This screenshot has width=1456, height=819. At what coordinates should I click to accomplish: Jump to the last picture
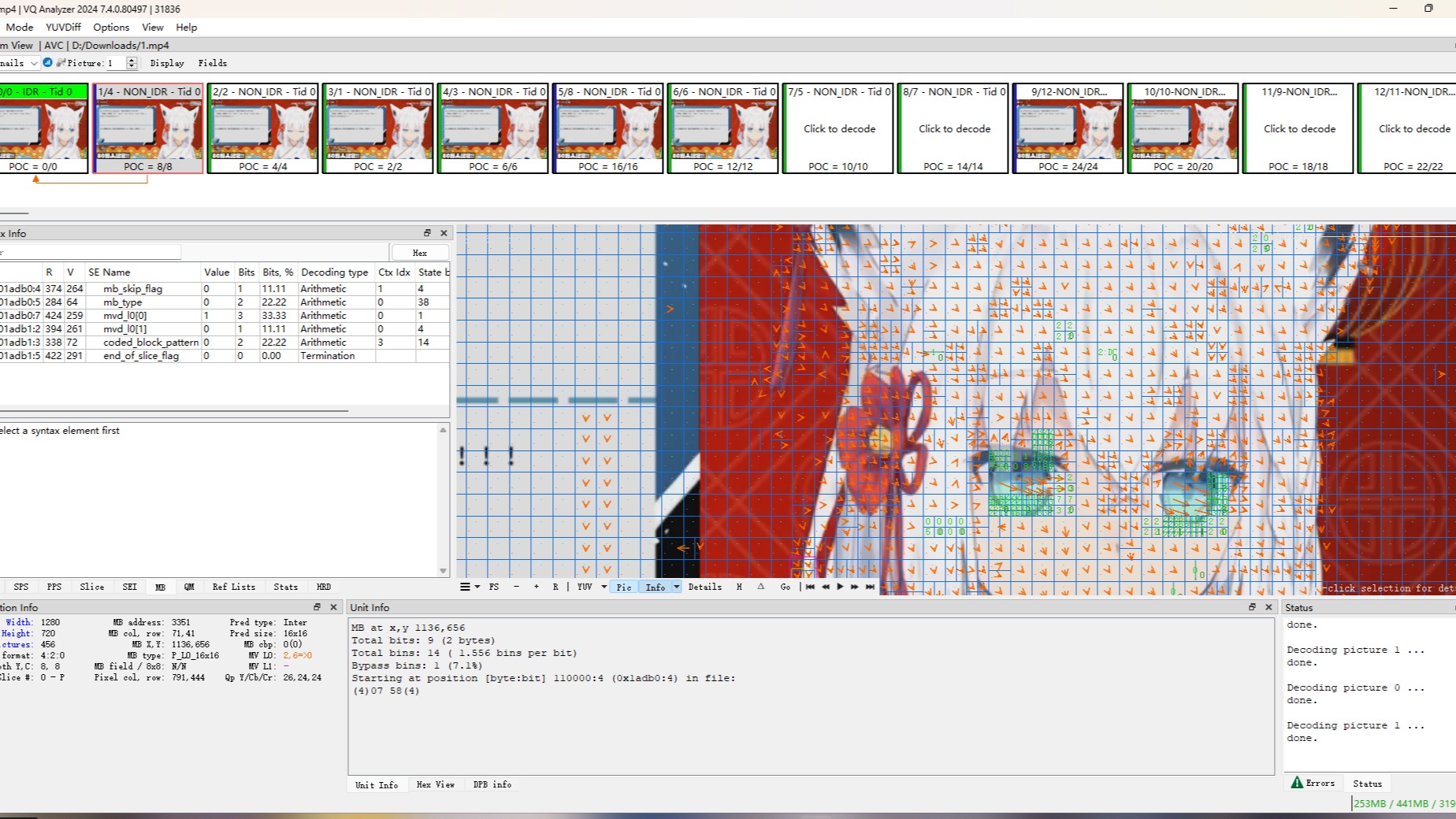click(870, 587)
